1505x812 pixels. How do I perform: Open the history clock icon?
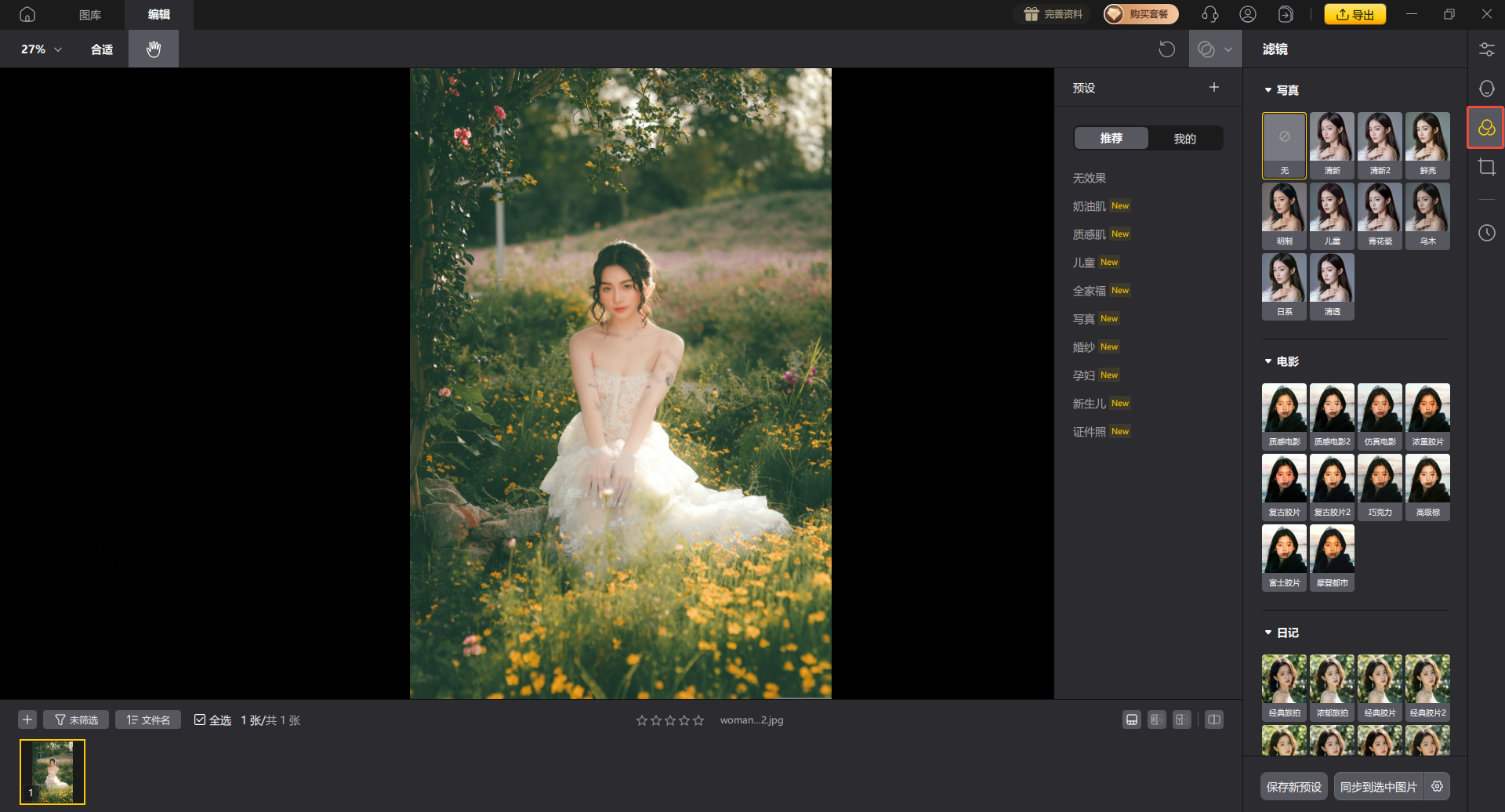pyautogui.click(x=1486, y=233)
